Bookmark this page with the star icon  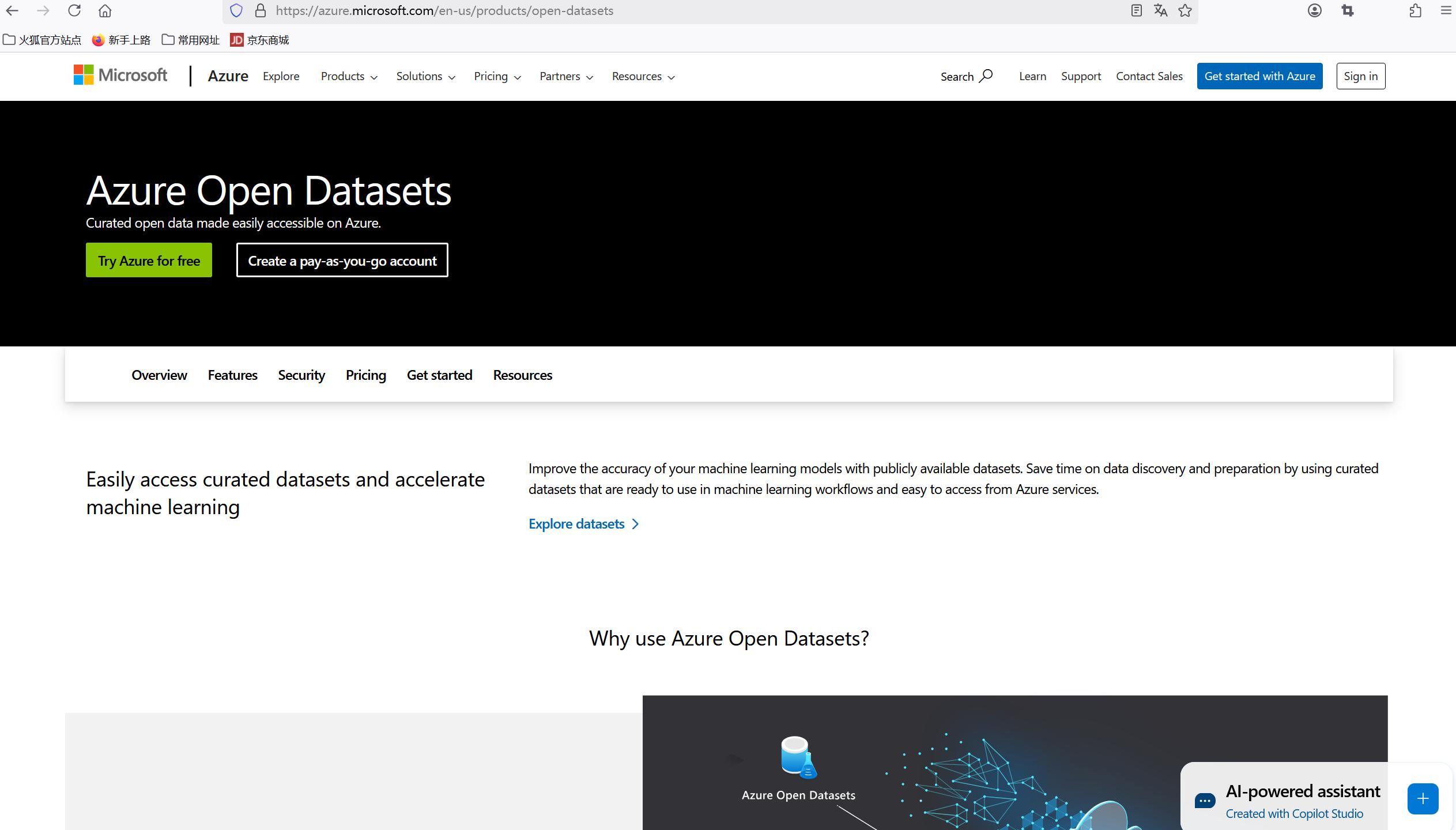(1185, 10)
